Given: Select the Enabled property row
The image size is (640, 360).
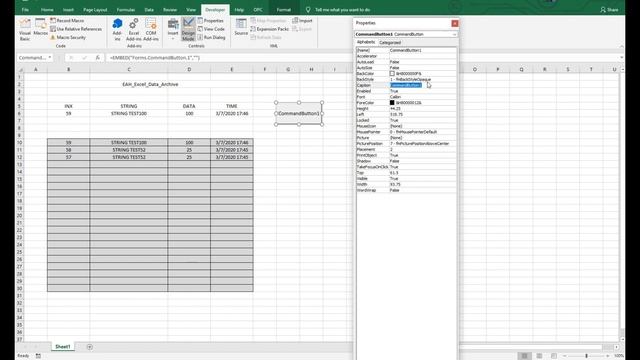Looking at the screenshot, I should coord(406,91).
